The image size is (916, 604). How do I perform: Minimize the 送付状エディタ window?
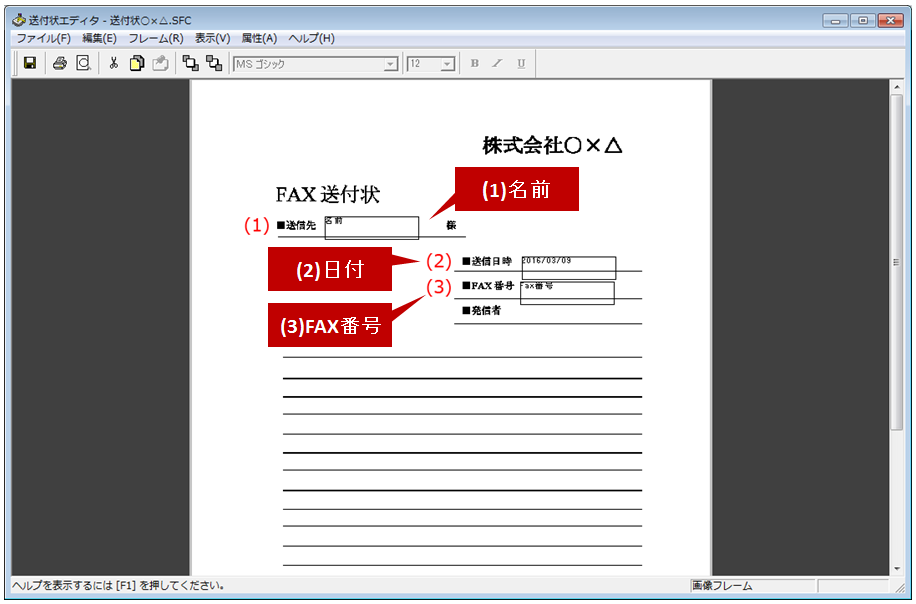(x=835, y=20)
